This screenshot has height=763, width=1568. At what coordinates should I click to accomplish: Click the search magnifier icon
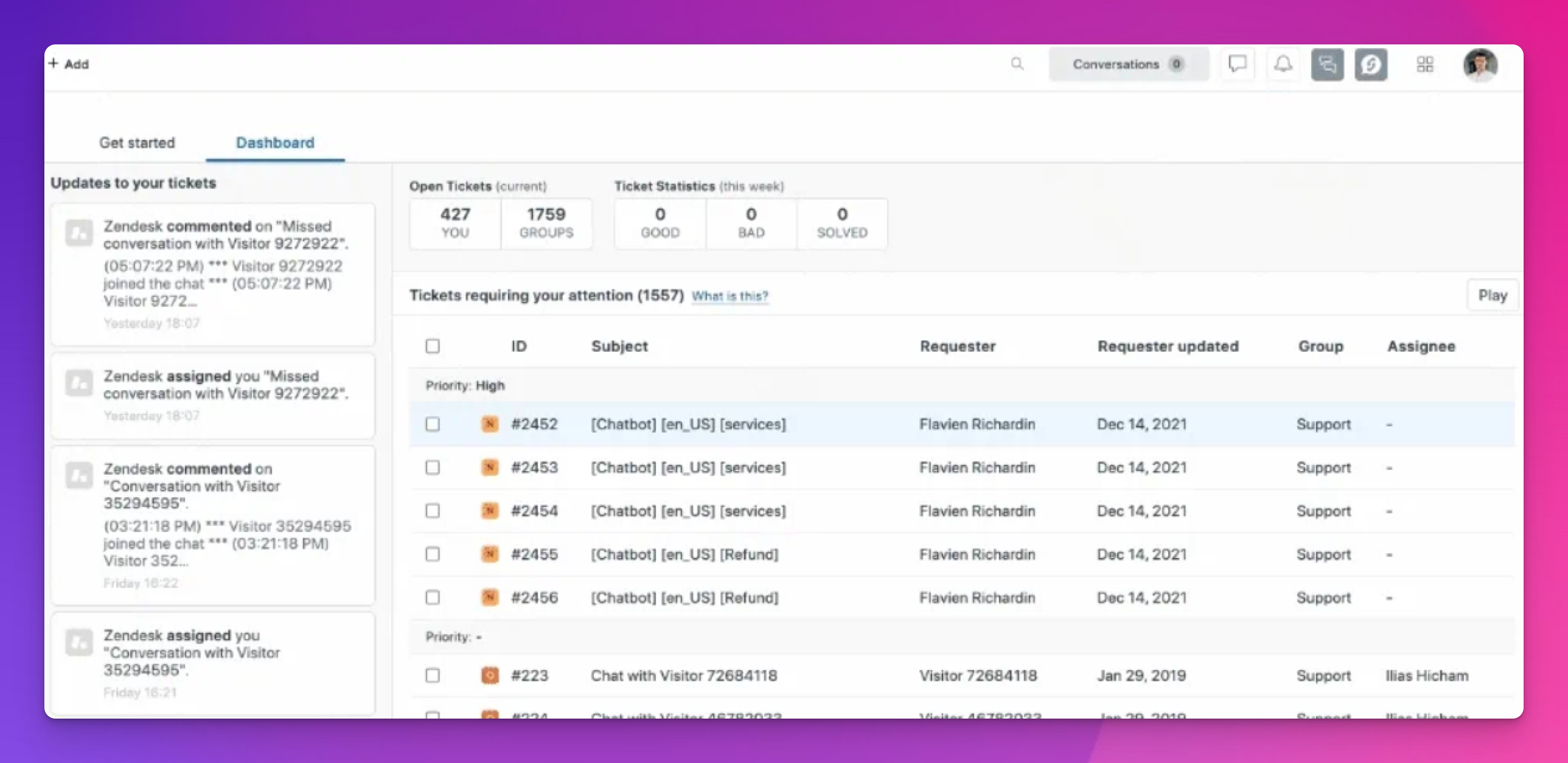[x=1017, y=64]
